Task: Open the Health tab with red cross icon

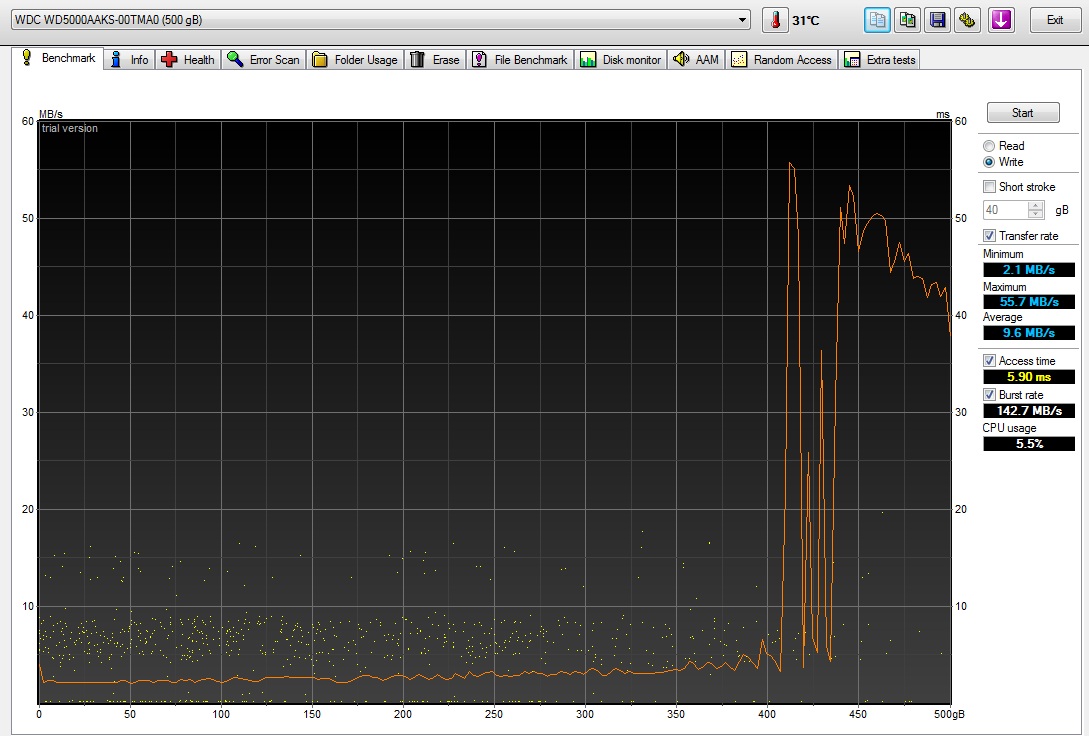Action: point(188,60)
